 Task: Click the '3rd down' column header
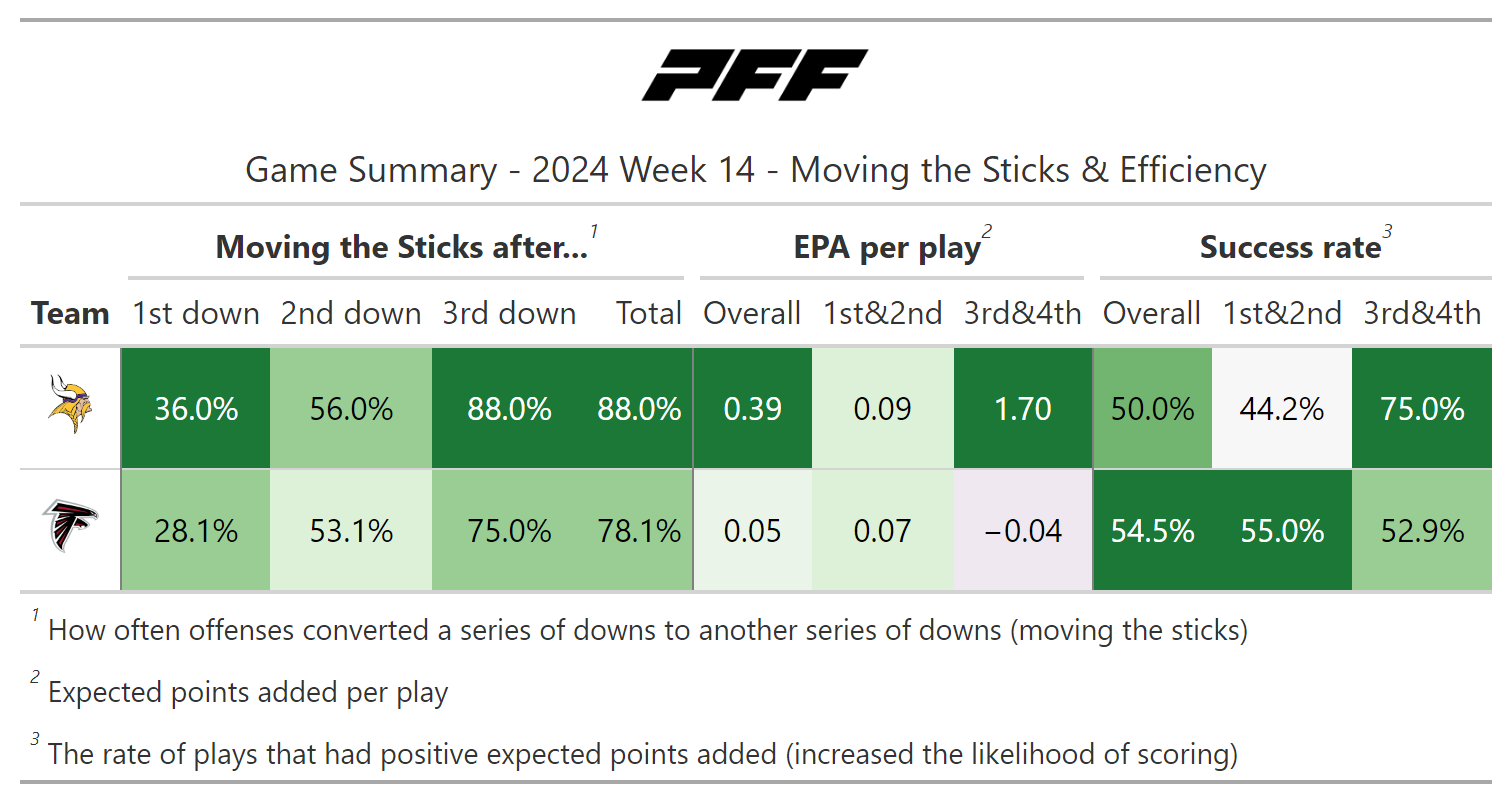(x=509, y=314)
